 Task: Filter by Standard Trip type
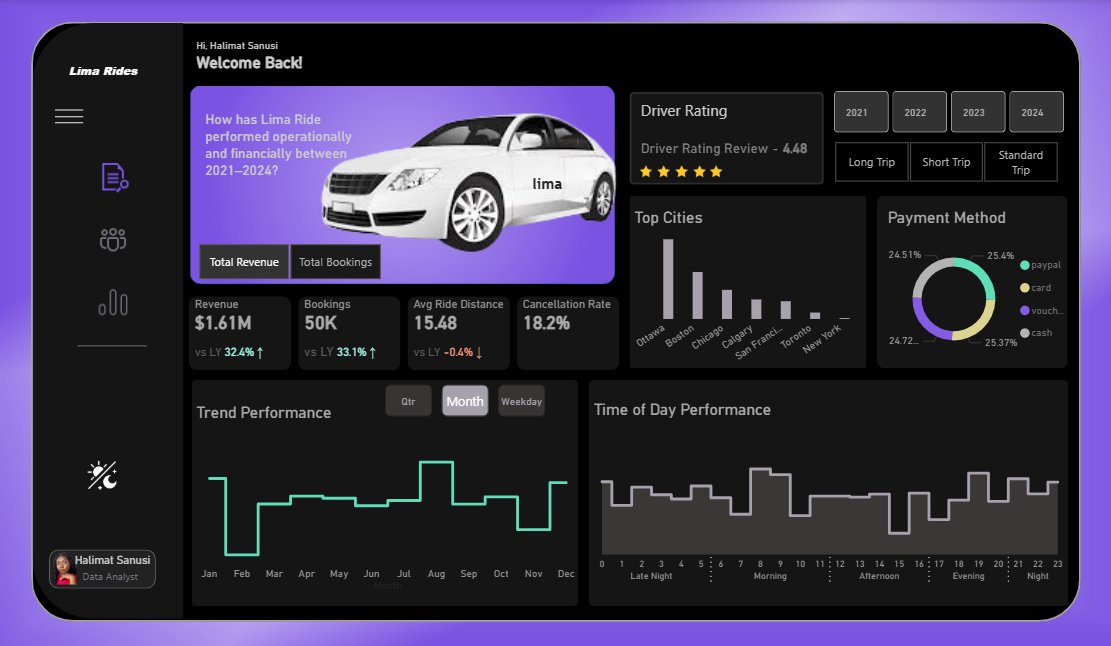(1020, 162)
